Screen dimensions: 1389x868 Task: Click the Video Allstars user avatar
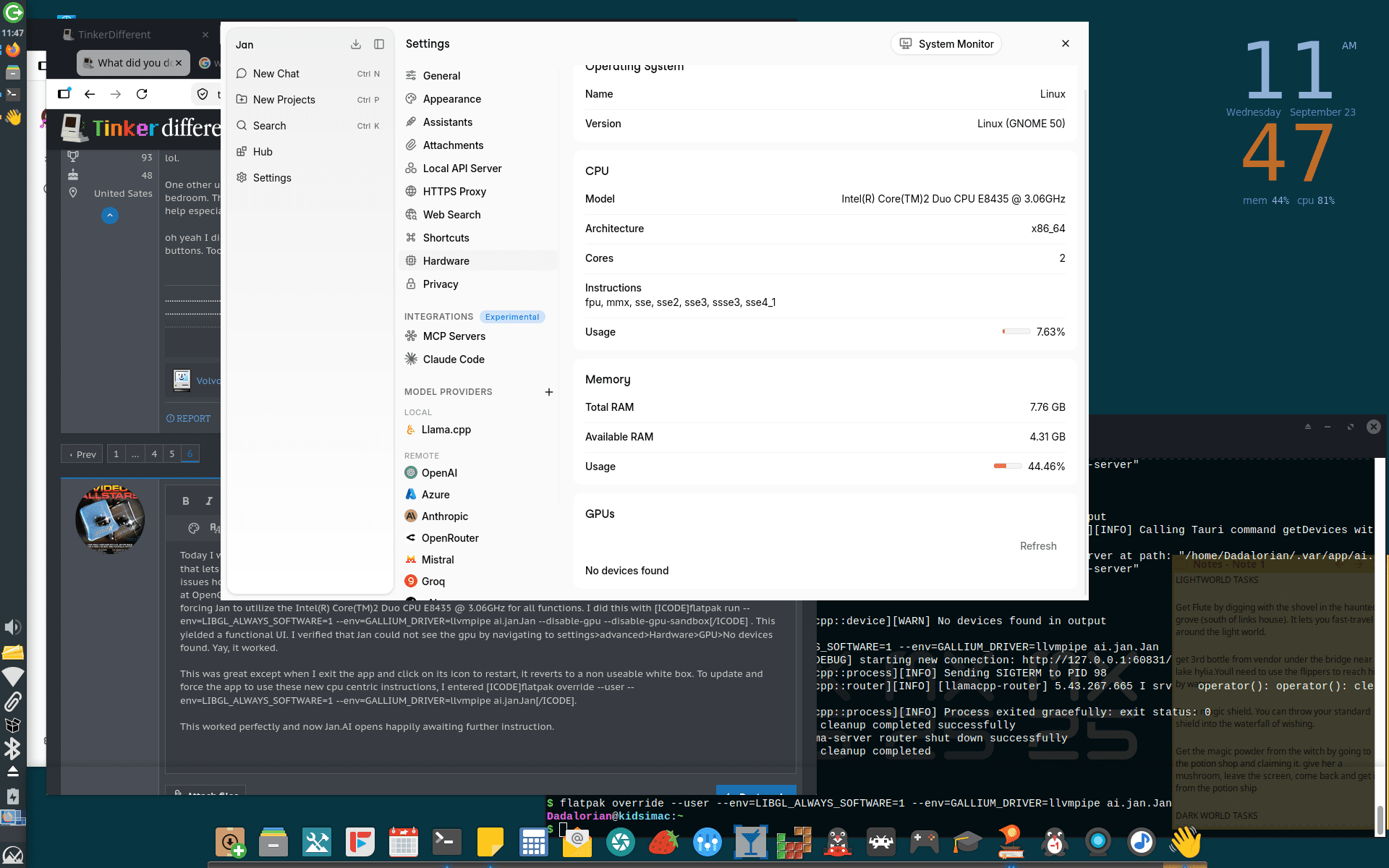pos(110,519)
